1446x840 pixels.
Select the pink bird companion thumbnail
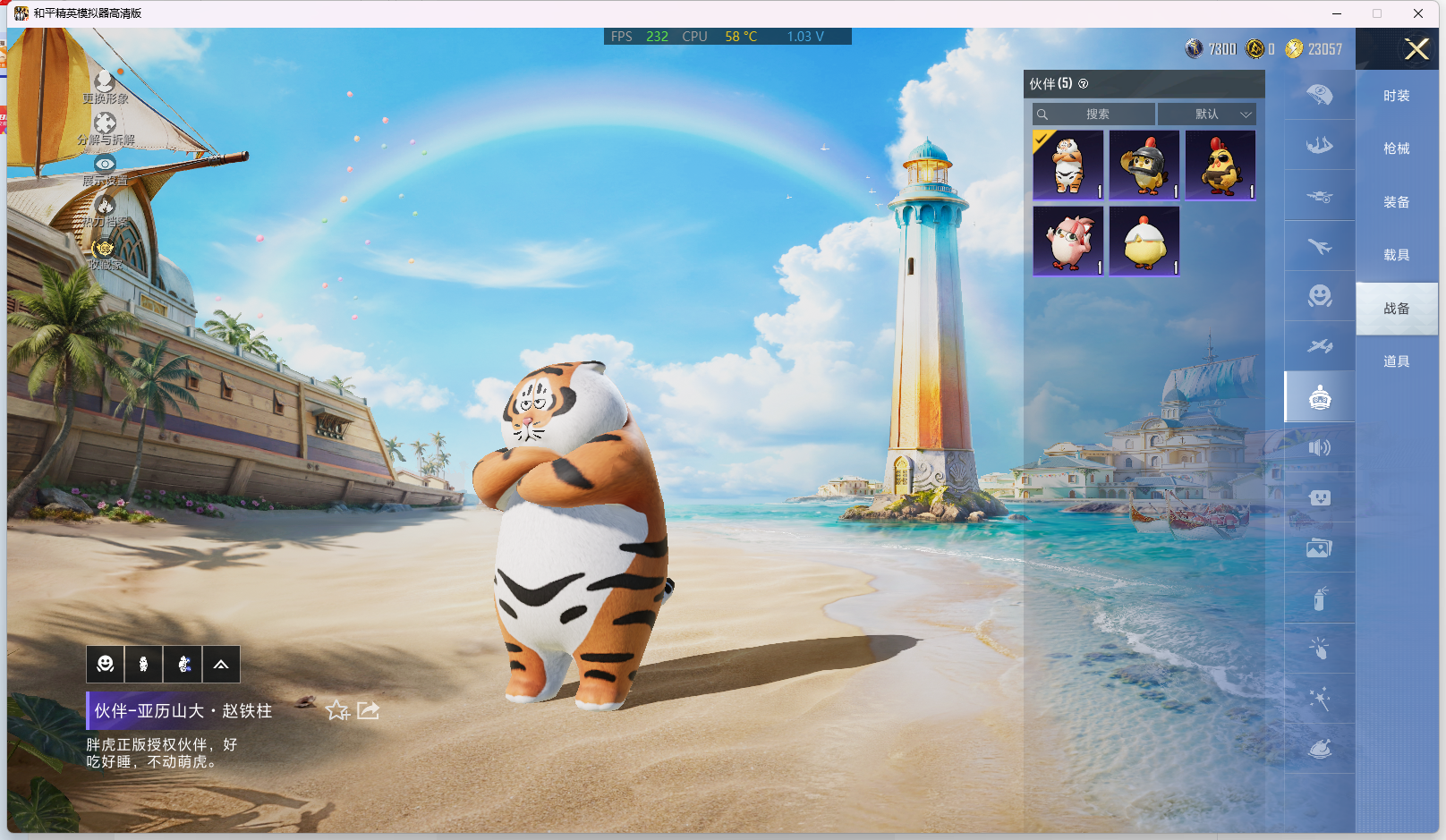coord(1068,241)
